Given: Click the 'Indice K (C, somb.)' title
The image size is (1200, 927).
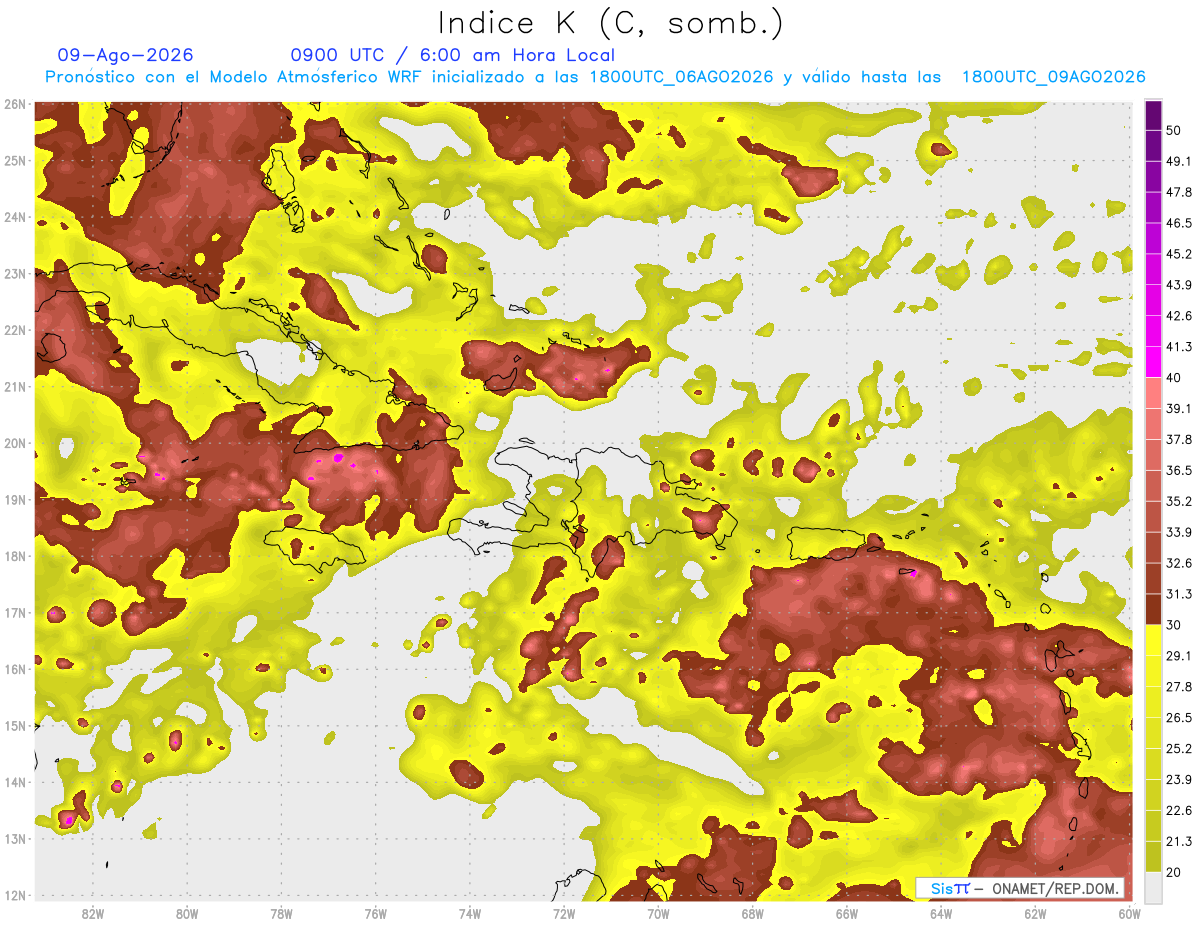Looking at the screenshot, I should click(610, 22).
